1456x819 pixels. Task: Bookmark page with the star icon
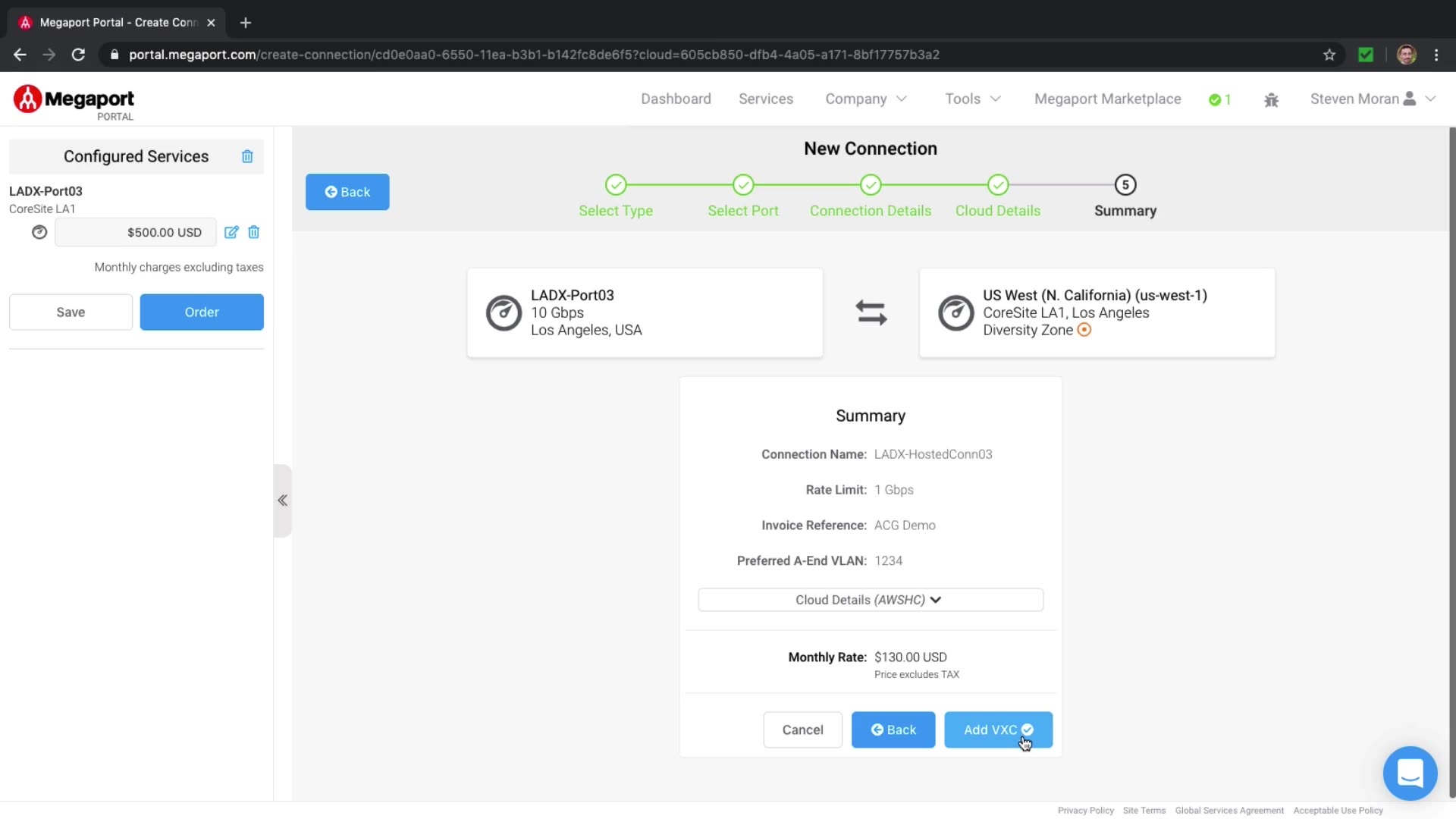(x=1329, y=55)
